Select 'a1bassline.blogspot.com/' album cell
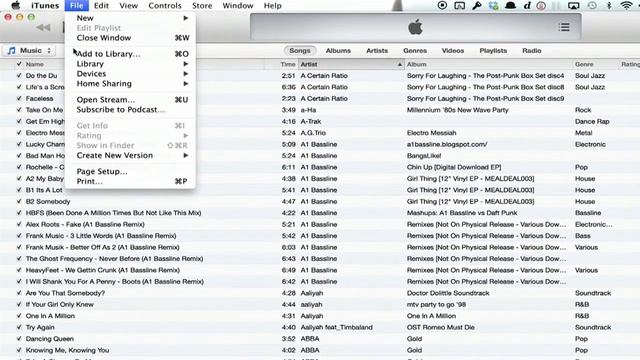The height and width of the screenshot is (360, 640). [x=447, y=144]
